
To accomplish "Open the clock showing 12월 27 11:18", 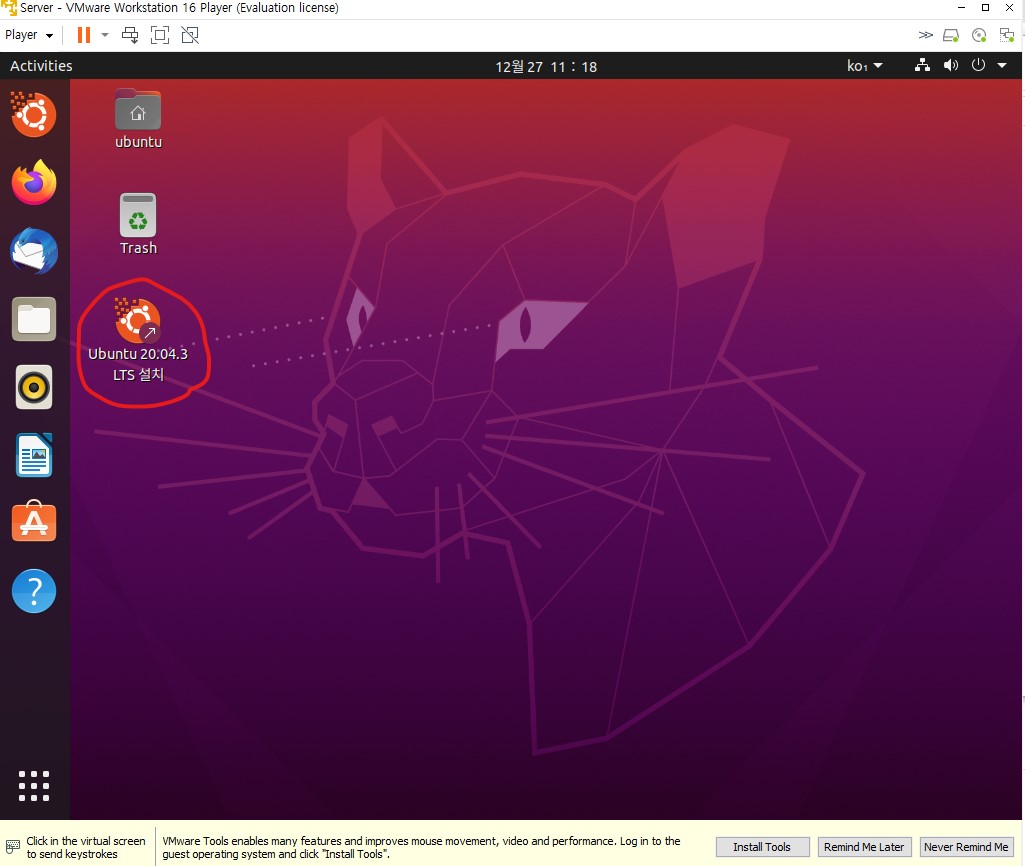I will pos(546,67).
